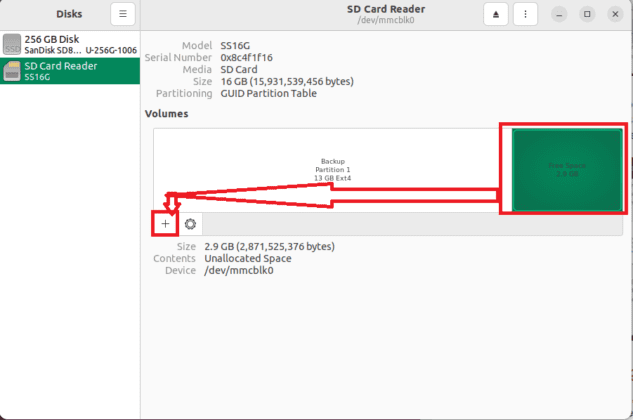Minimize the Disks window
This screenshot has width=633, height=420.
(x=560, y=14)
